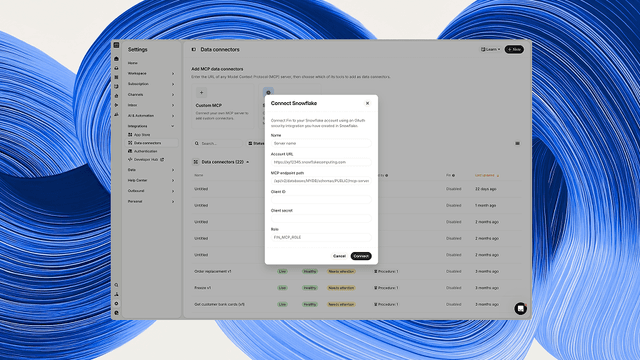The width and height of the screenshot is (640, 360).
Task: Click the workspace logo at top of rail
Action: [x=116, y=45]
